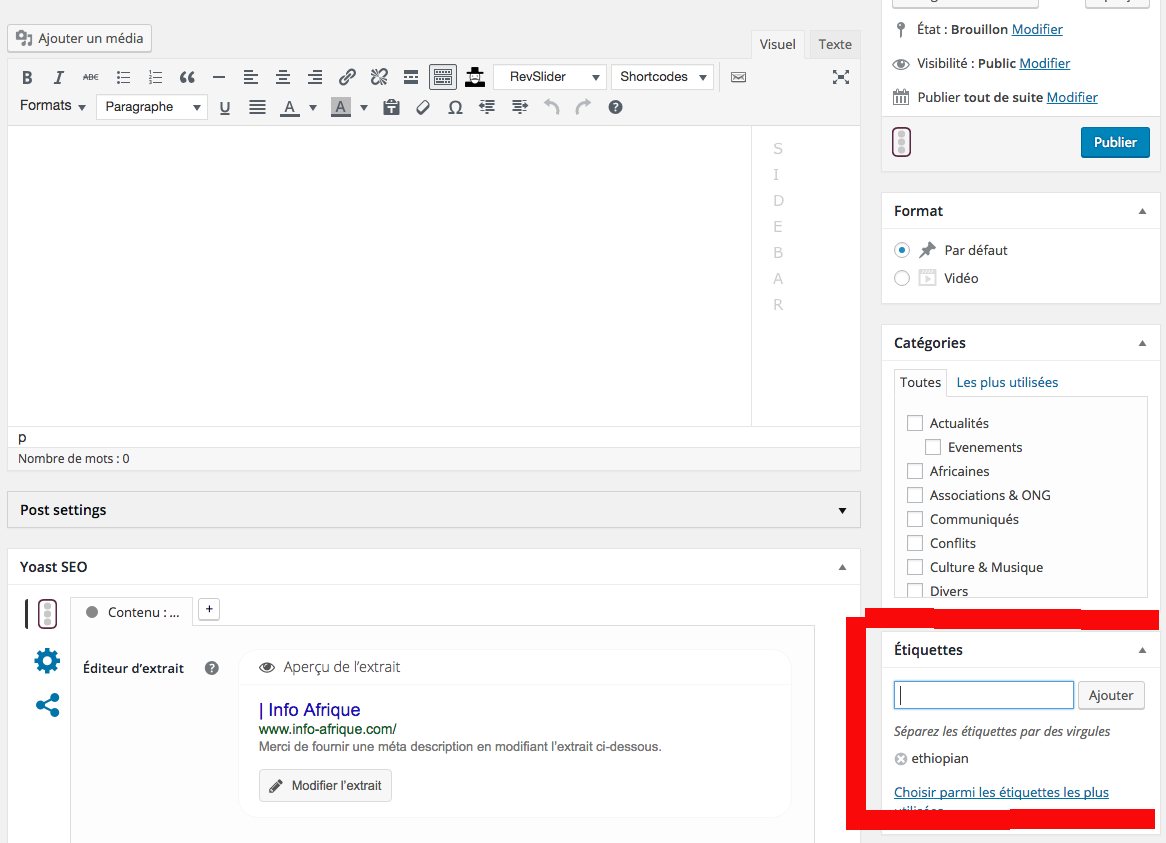Open the text color picker arrow

click(313, 107)
